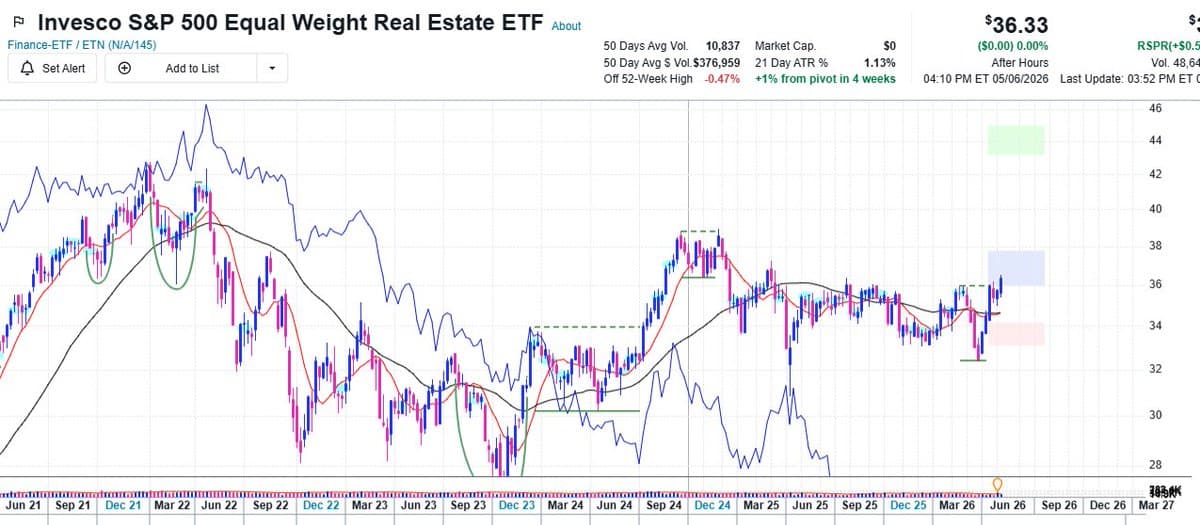The width and height of the screenshot is (1200, 525).
Task: Click the Market Cap. value $0
Action: tap(889, 46)
